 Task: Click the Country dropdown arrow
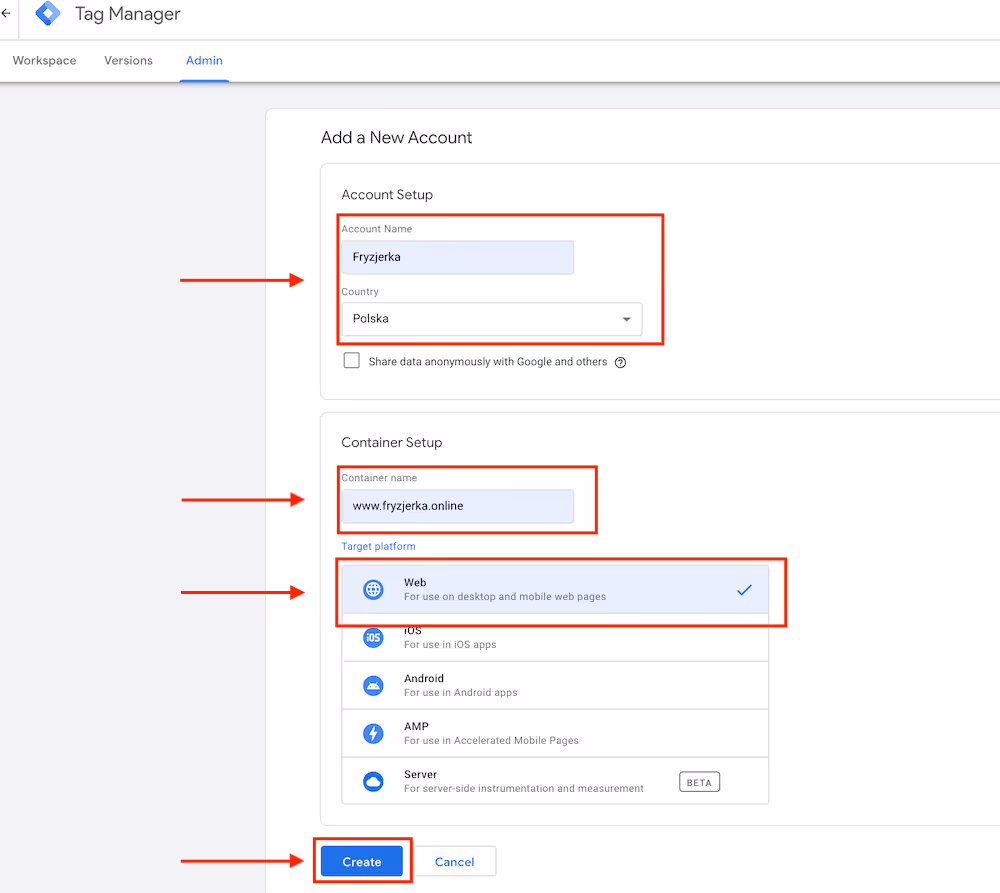point(627,320)
